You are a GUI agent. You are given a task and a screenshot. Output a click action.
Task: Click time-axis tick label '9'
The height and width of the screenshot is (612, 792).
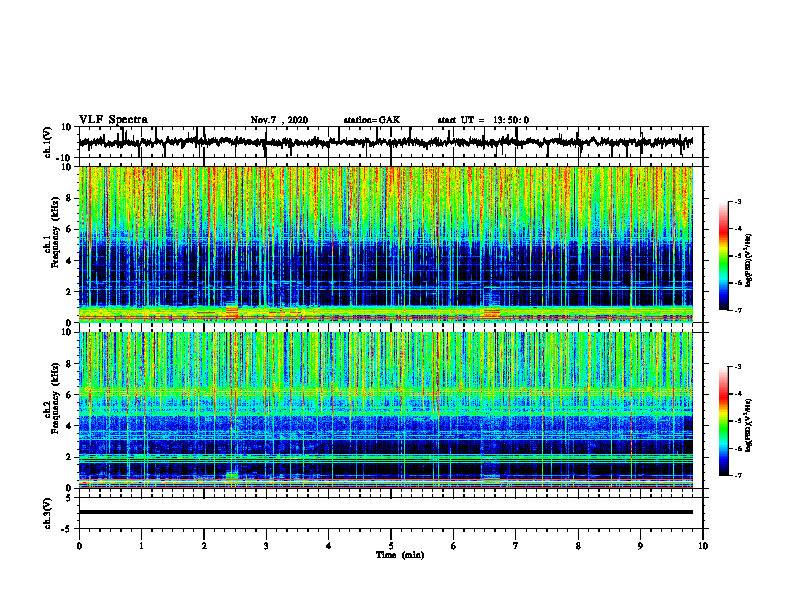coord(640,546)
